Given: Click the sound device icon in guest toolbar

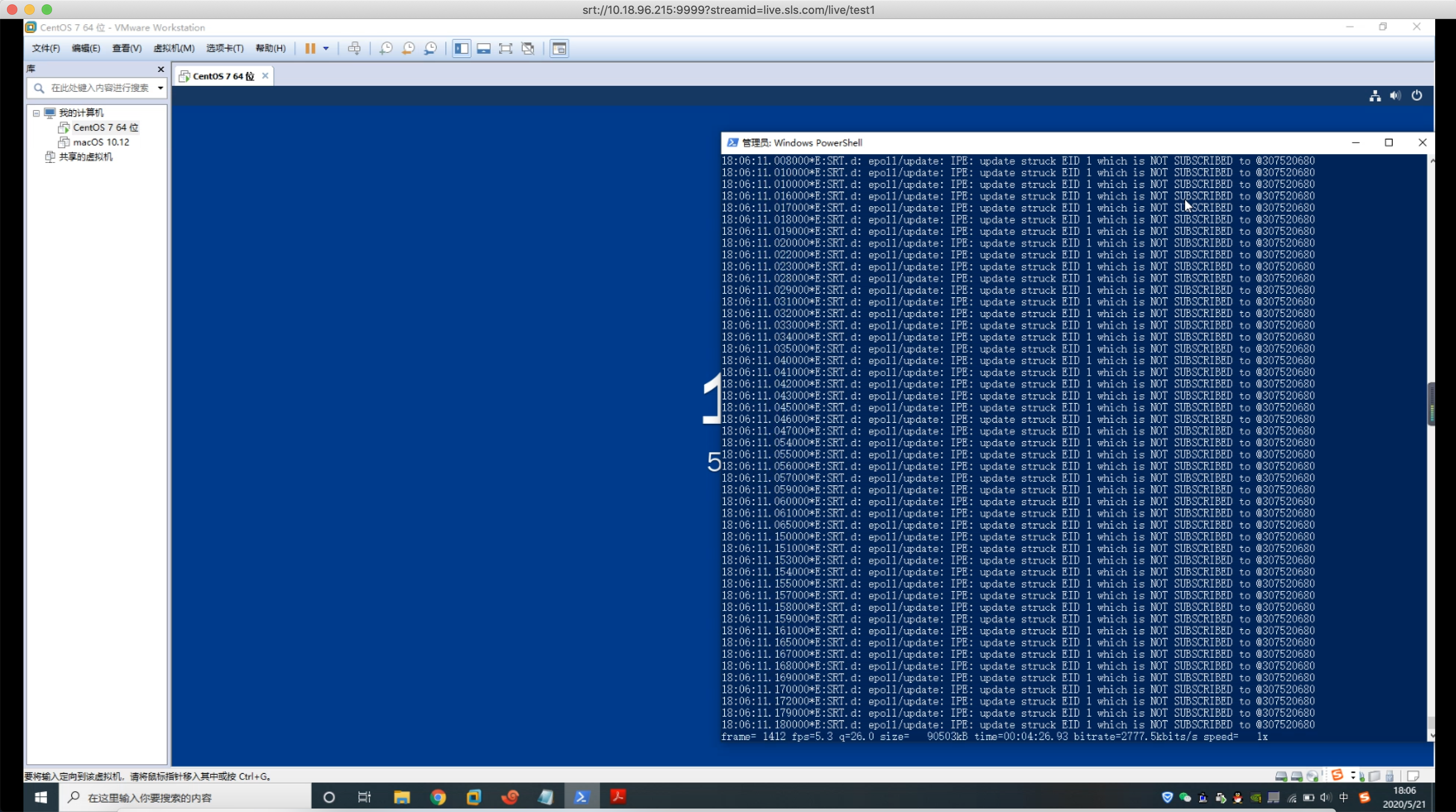Looking at the screenshot, I should (x=1395, y=95).
